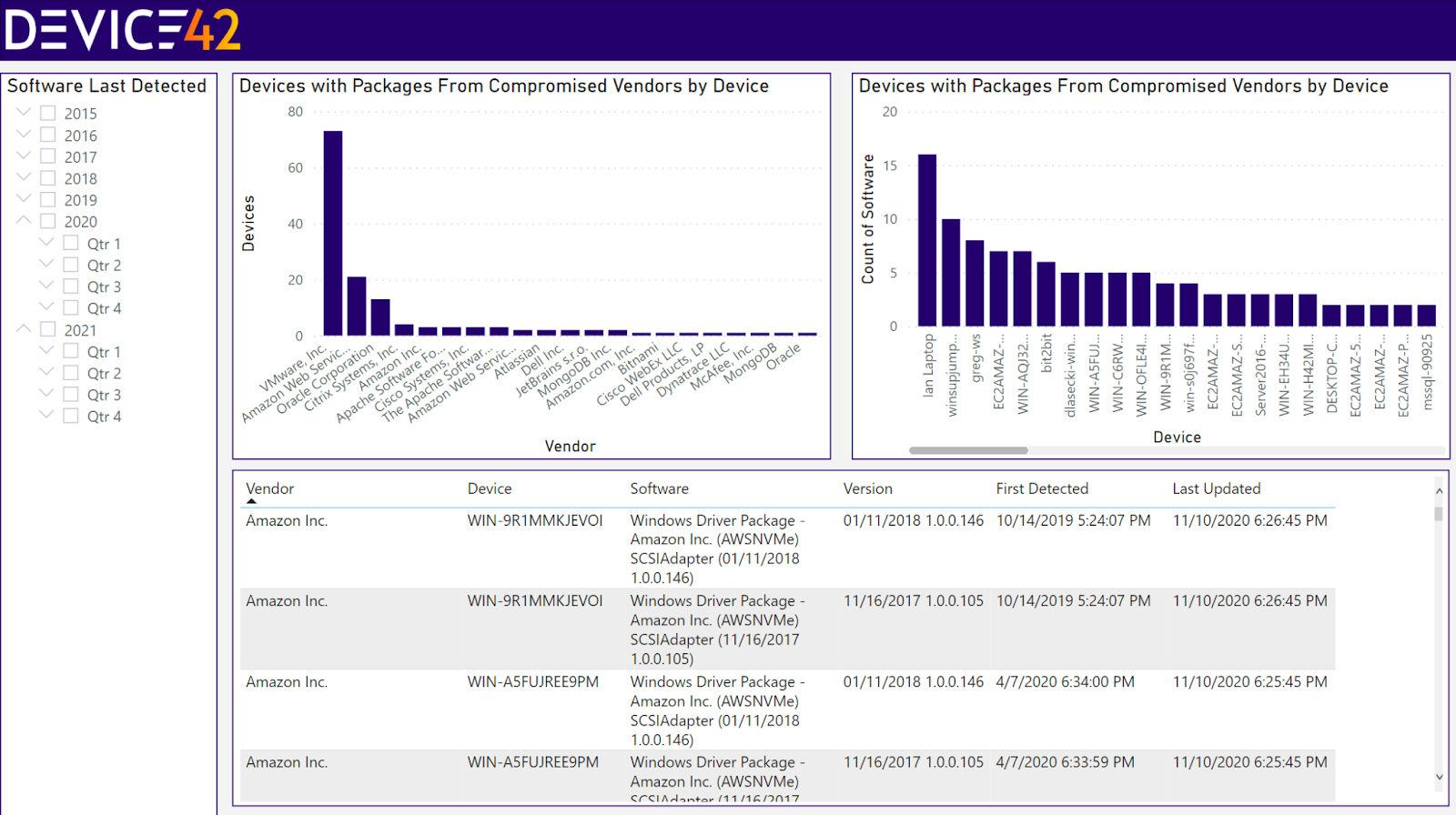Expand Qtr 4 under 2020
Viewport: 1456px width, 815px height.
[46, 307]
